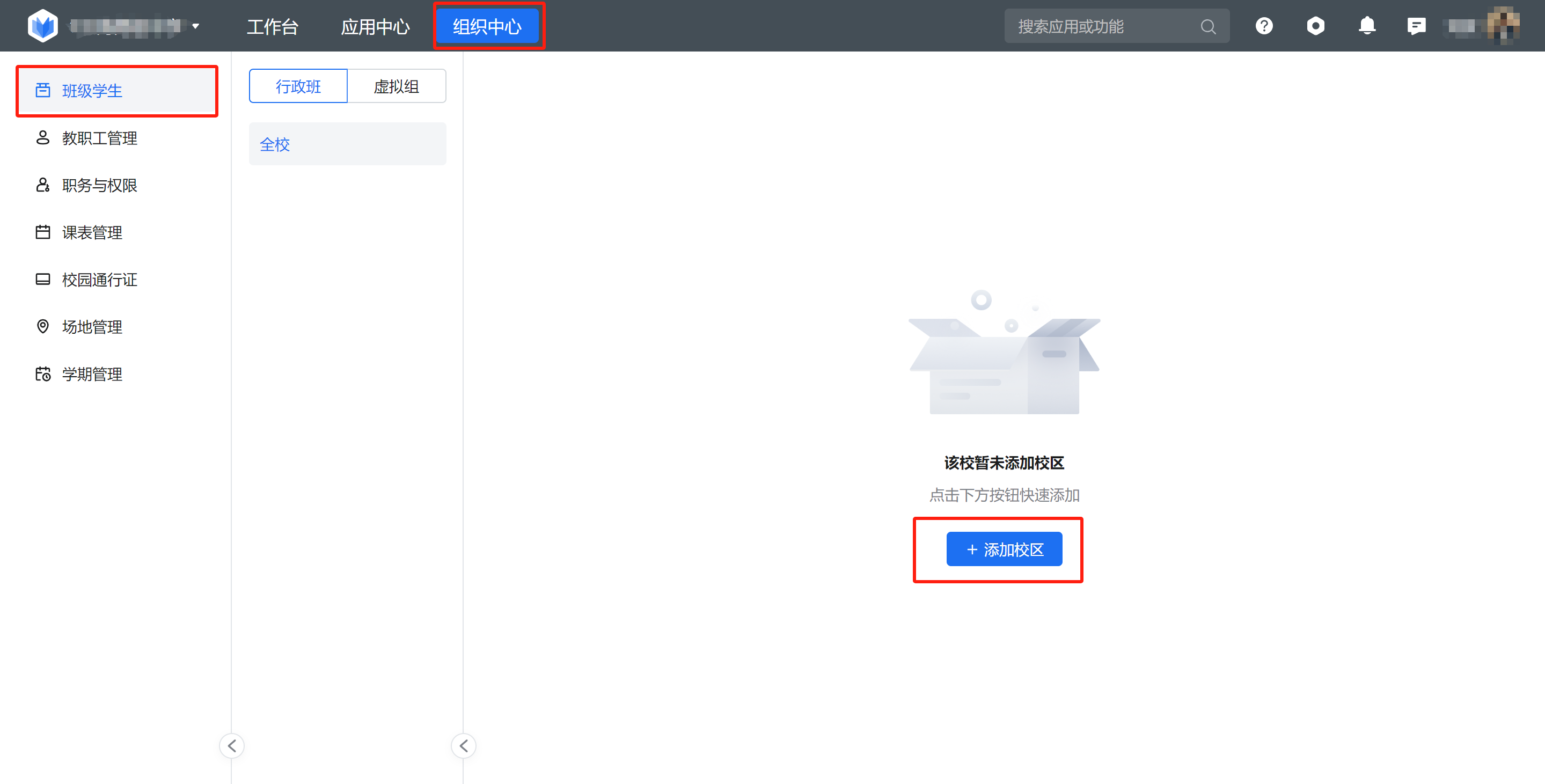Click the app logo in the top bar
The height and width of the screenshot is (784, 1545).
tap(42, 26)
